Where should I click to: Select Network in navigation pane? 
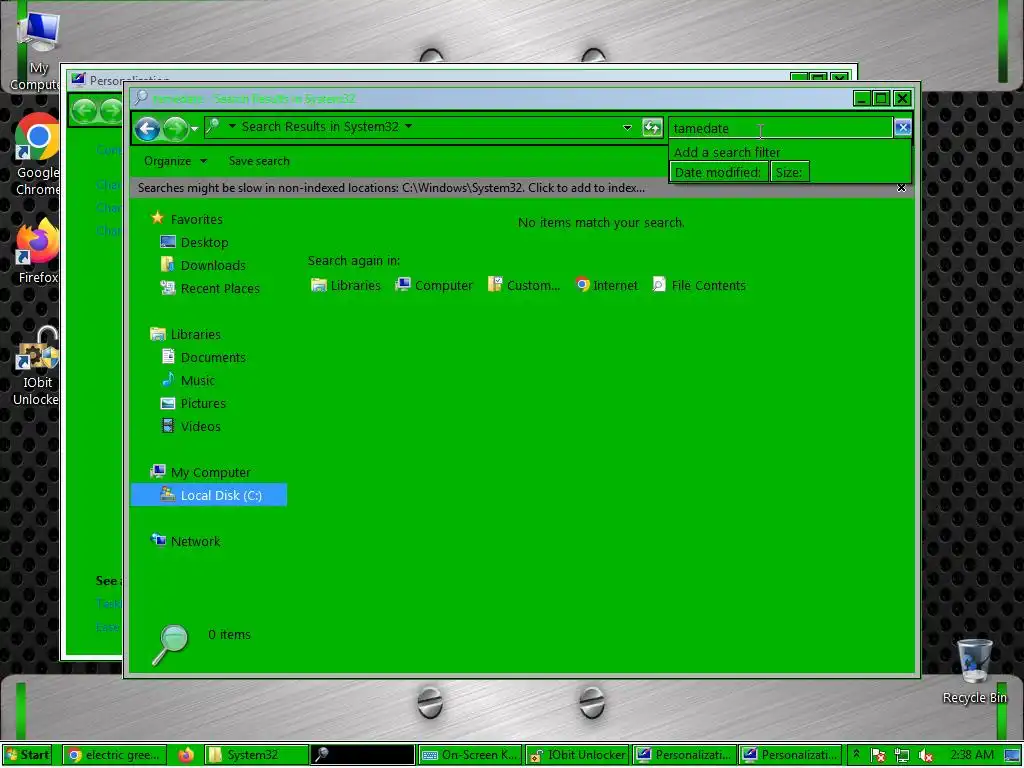coord(195,541)
